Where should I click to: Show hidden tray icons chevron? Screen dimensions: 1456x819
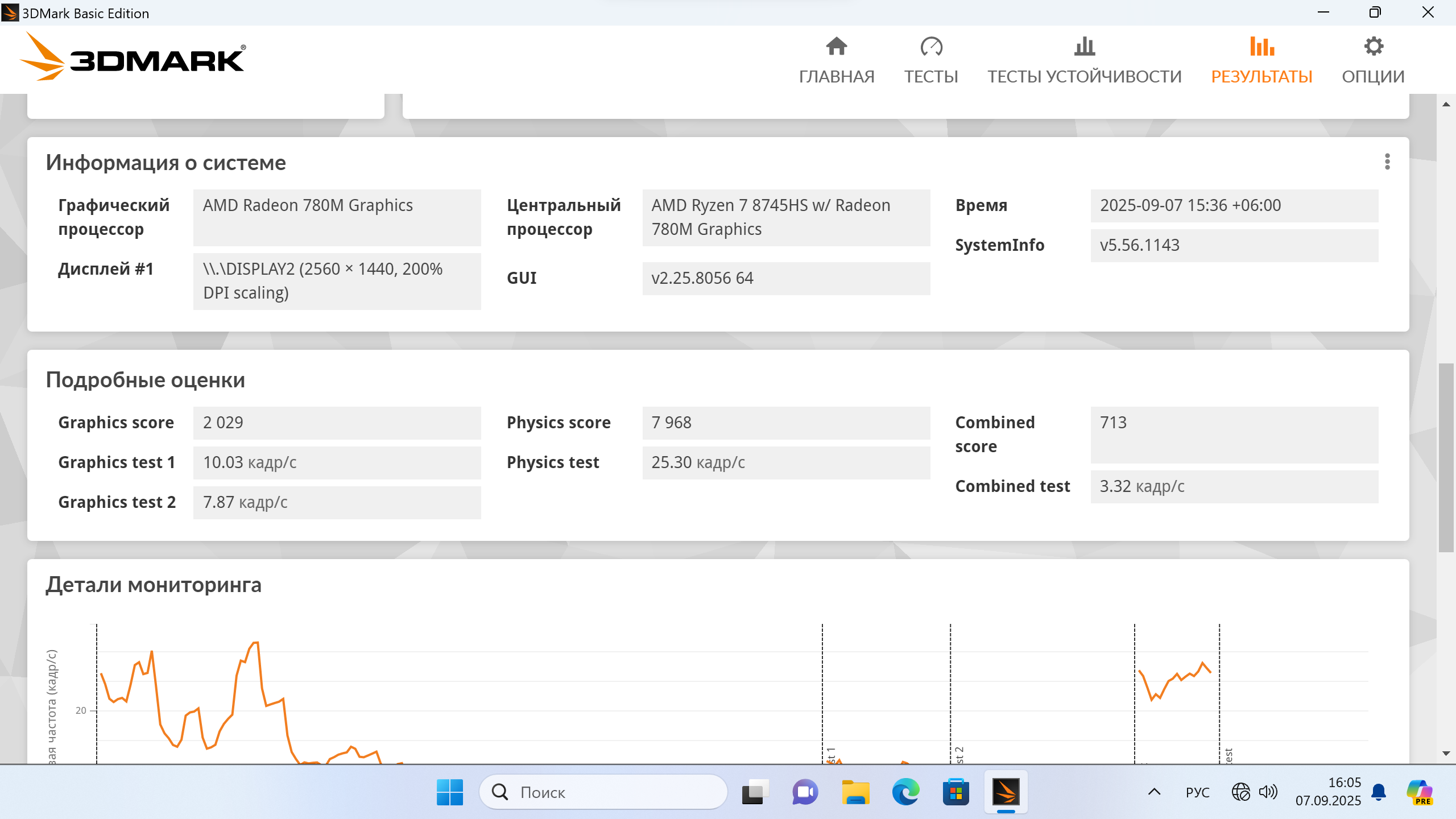pos(1154,792)
